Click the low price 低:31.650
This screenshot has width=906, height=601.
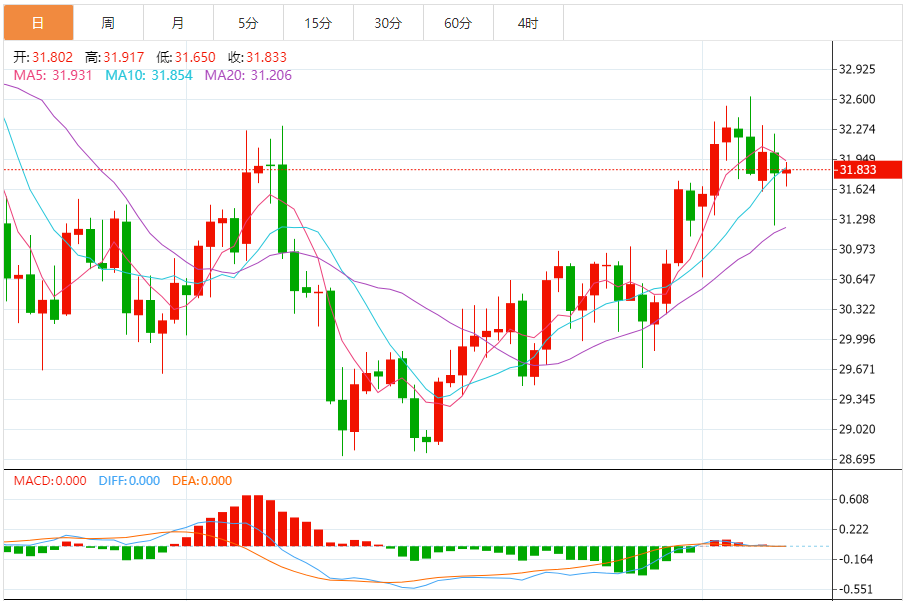[x=185, y=57]
